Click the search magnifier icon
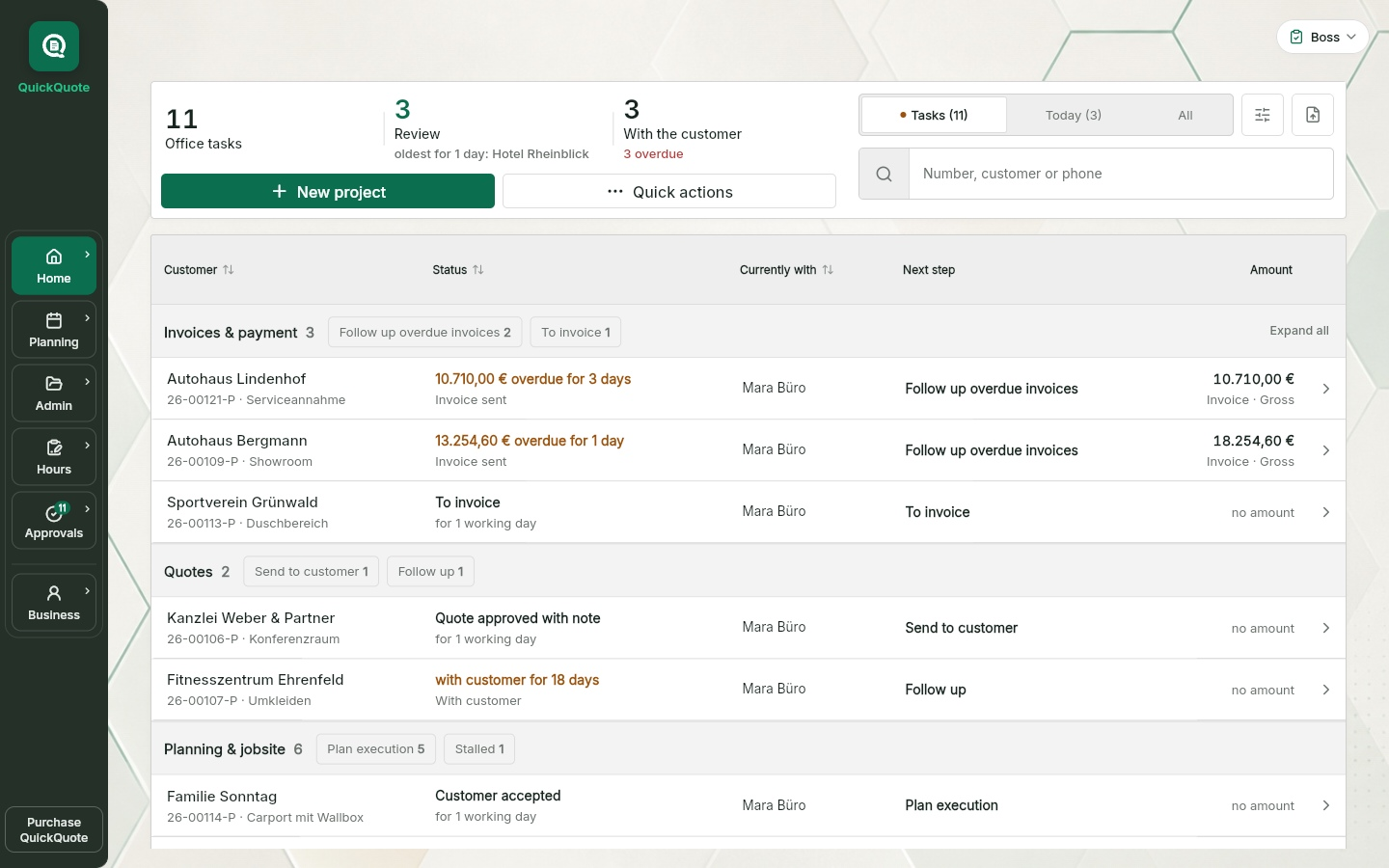 884,174
